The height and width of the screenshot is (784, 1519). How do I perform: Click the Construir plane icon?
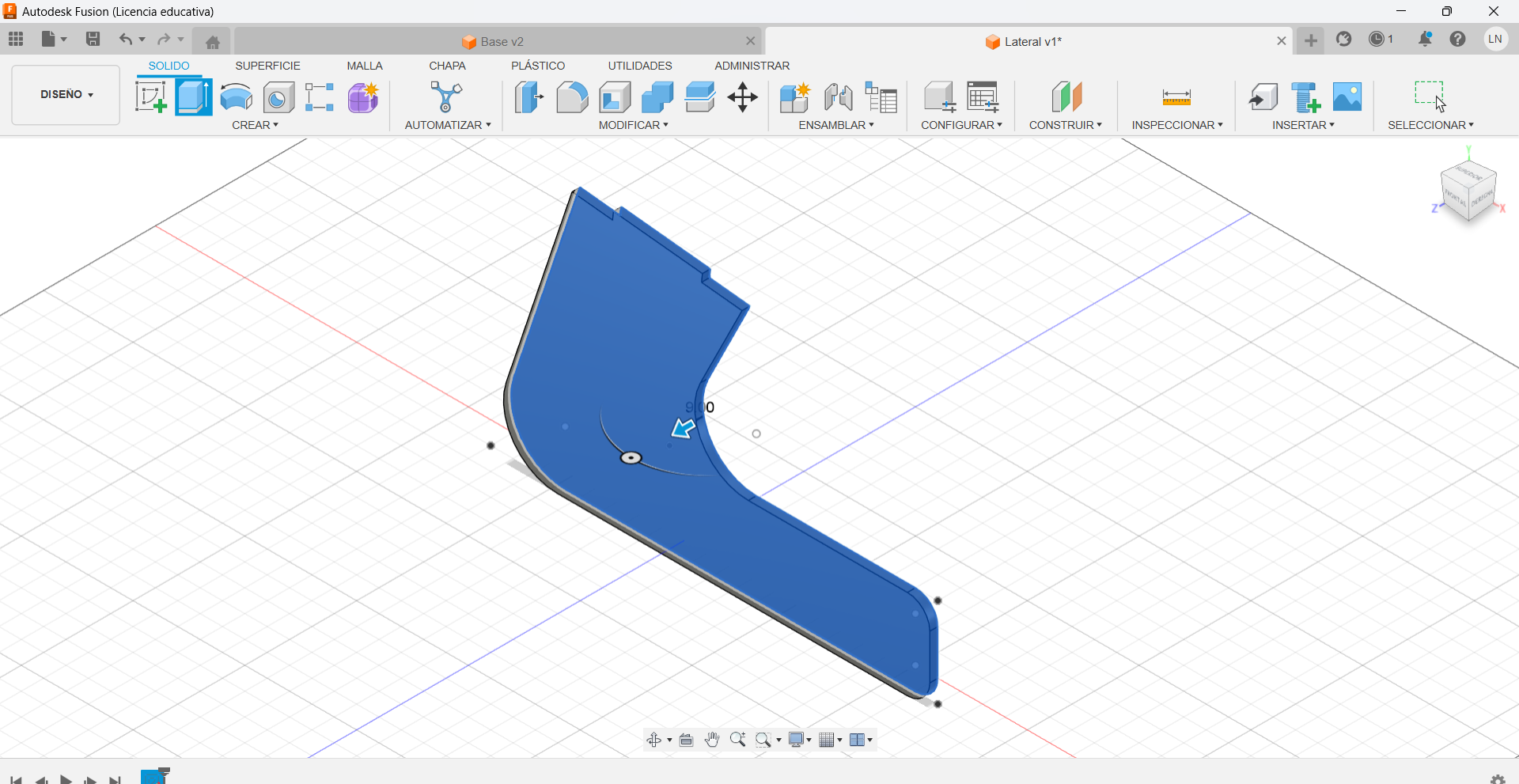point(1066,97)
